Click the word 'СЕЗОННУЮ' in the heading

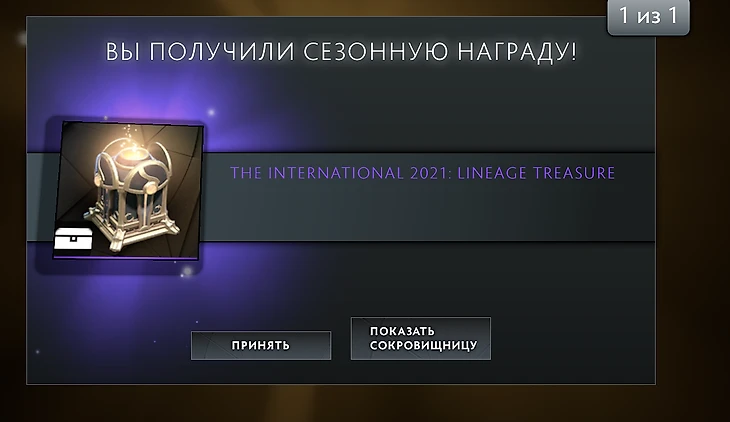coord(376,51)
